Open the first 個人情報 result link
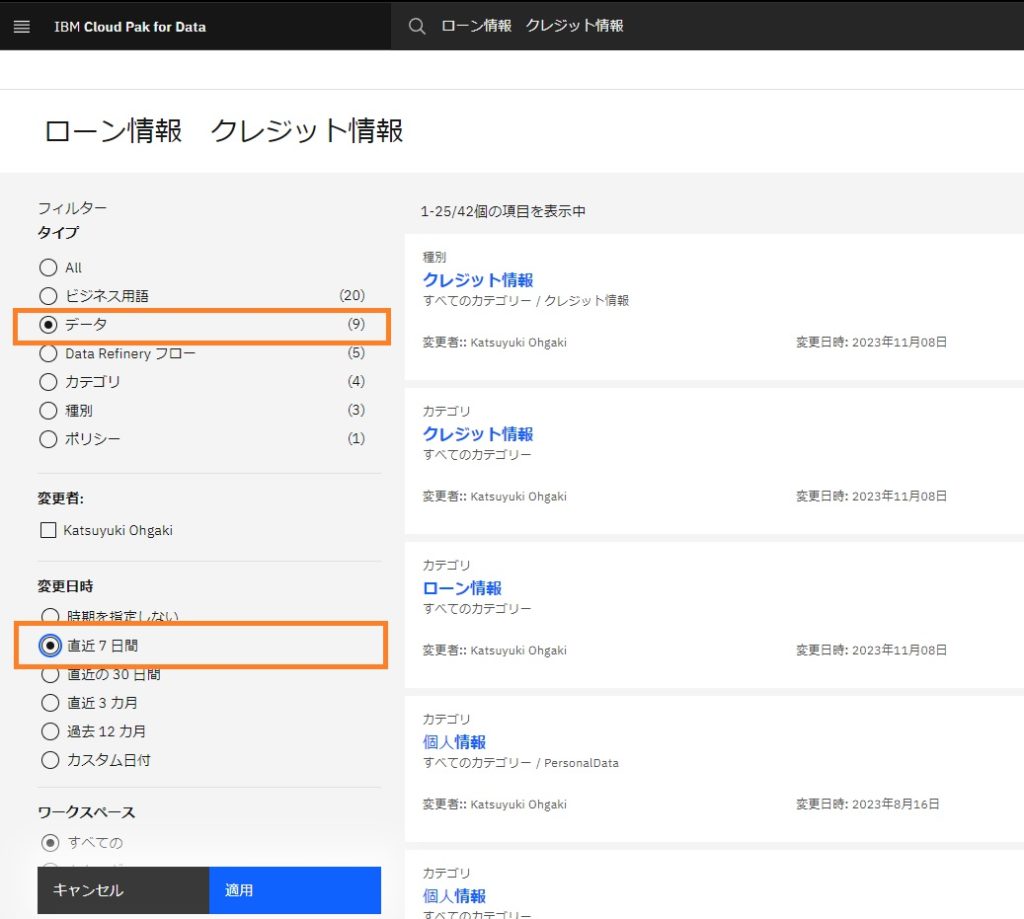1024x919 pixels. tap(455, 742)
